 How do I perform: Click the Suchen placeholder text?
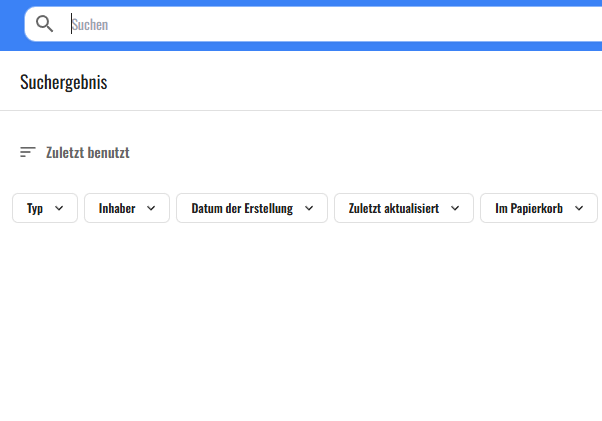point(90,24)
